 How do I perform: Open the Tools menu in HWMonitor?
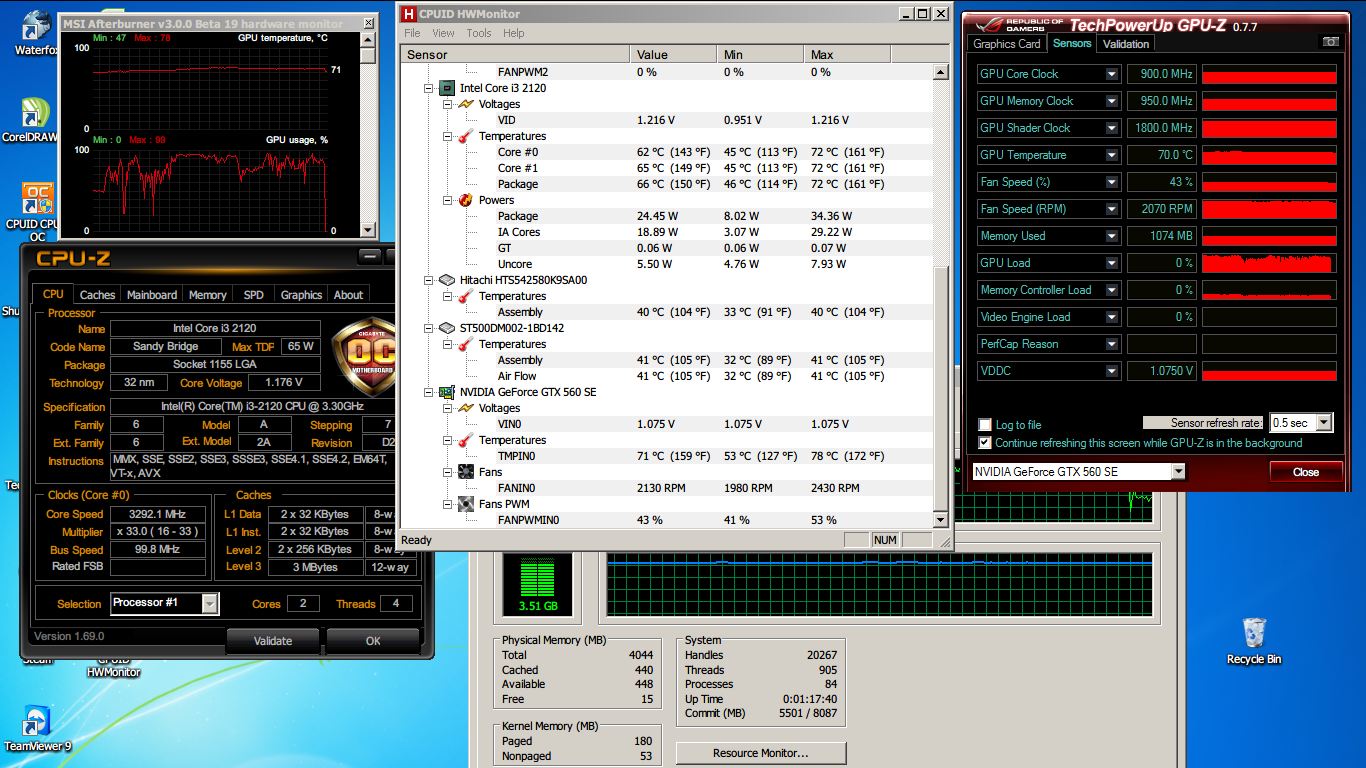tap(479, 33)
